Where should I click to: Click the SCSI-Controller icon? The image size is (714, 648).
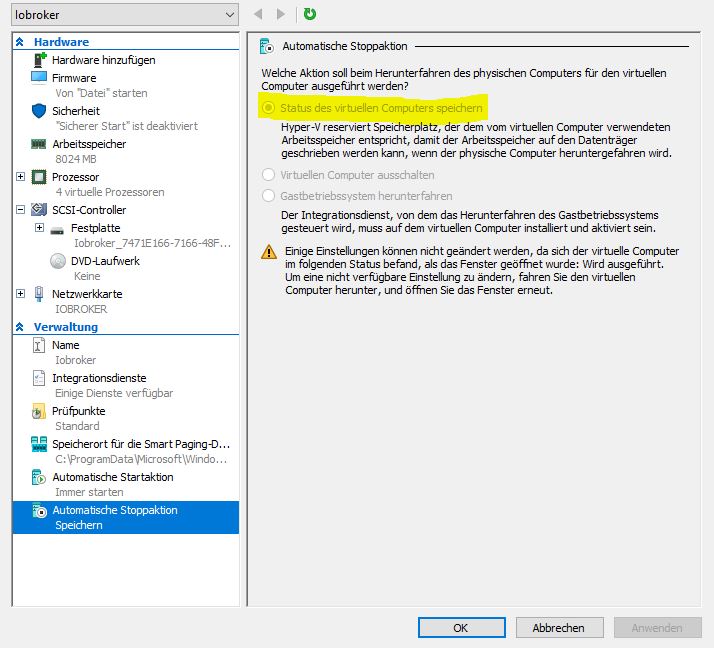pos(39,209)
